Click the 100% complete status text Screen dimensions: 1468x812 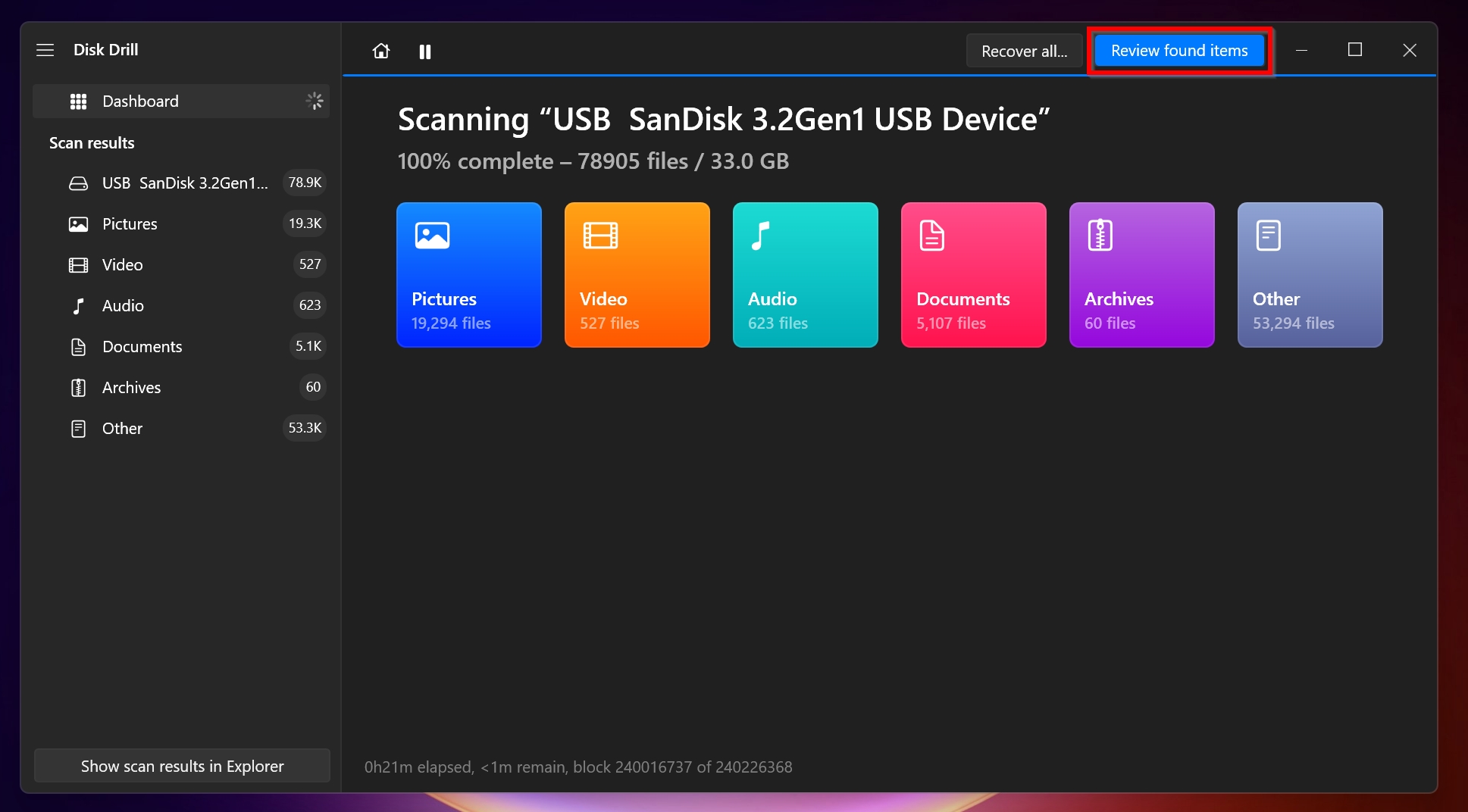click(x=593, y=161)
